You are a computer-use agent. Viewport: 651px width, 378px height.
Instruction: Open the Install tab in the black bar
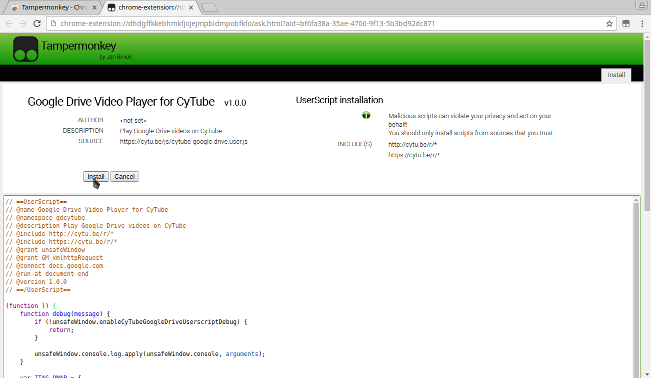[x=616, y=75]
